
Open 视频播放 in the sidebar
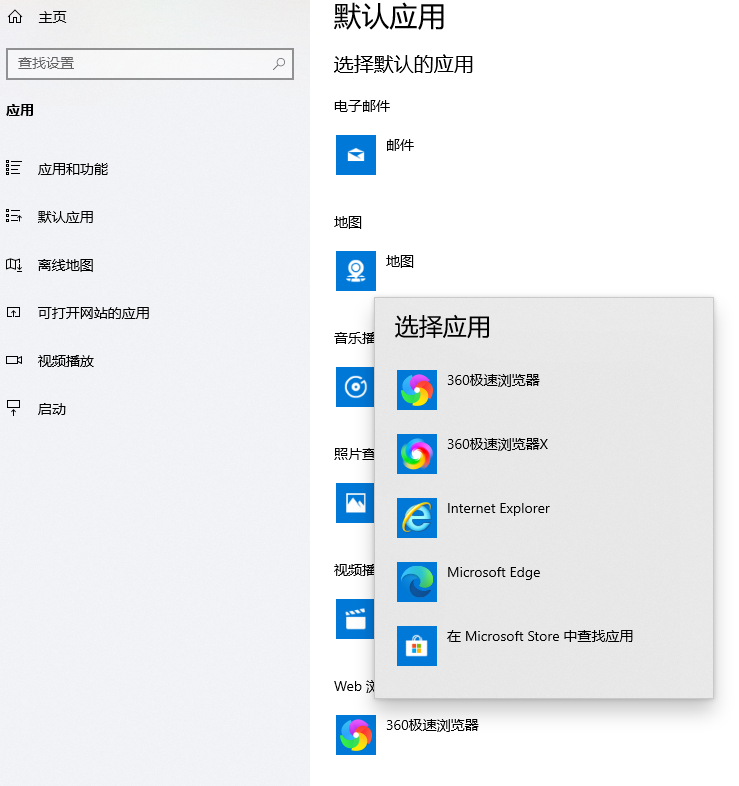(66, 361)
